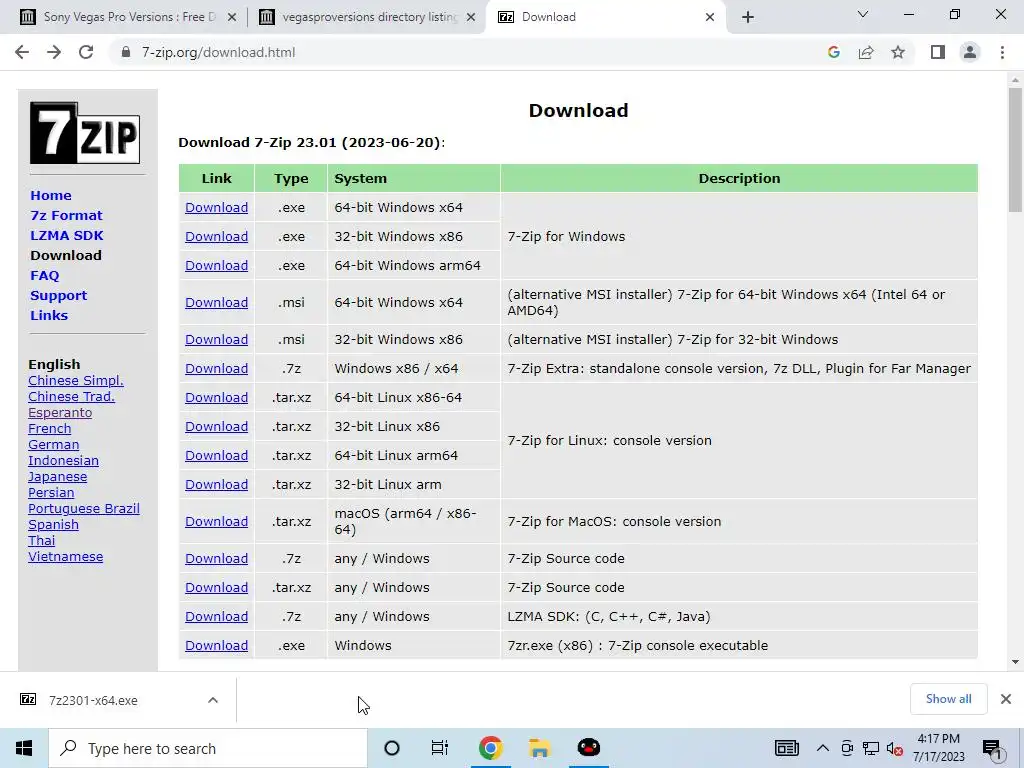This screenshot has width=1024, height=768.
Task: Click Show all downloads button
Action: click(x=948, y=699)
